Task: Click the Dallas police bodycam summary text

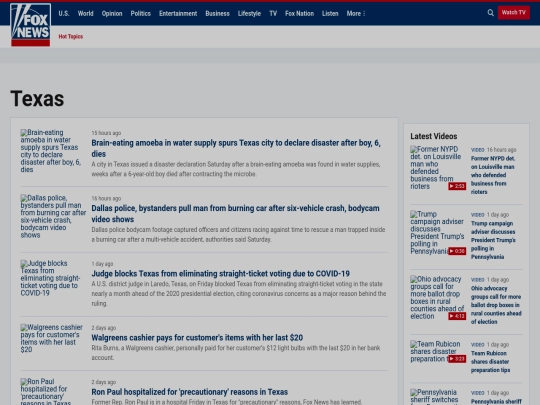Action: pos(238,235)
